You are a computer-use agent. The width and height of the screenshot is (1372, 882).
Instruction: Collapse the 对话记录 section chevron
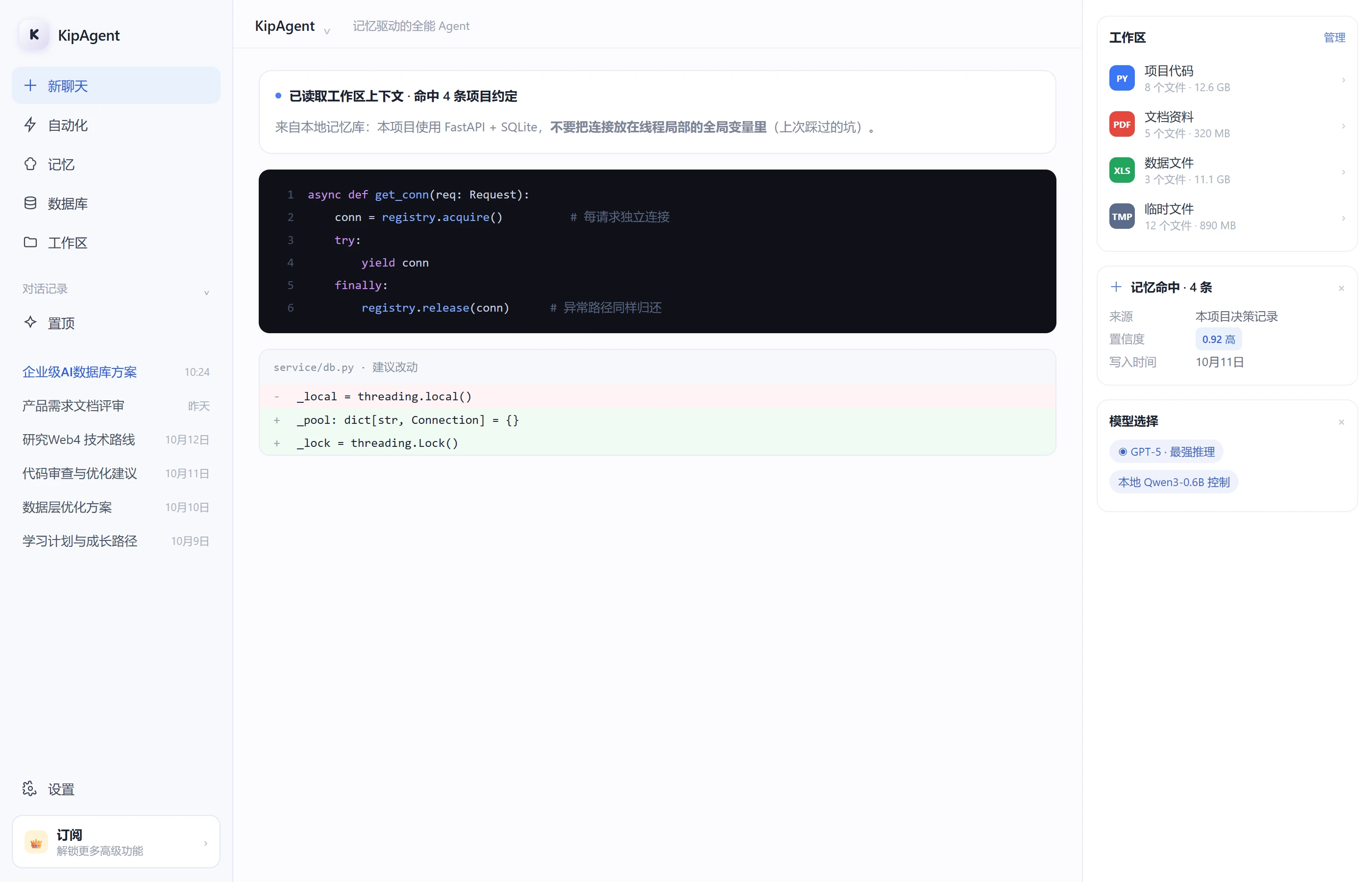coord(206,292)
